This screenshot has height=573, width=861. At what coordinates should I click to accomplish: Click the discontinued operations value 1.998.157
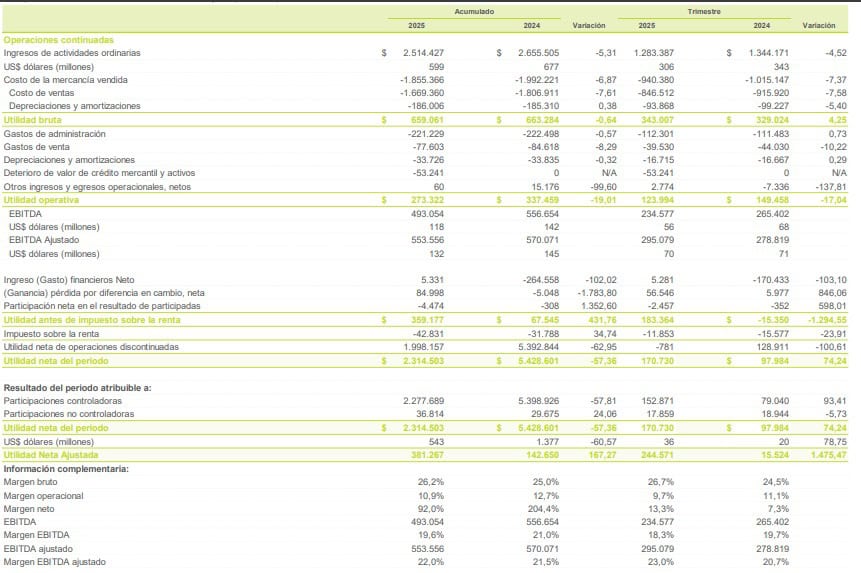(423, 347)
